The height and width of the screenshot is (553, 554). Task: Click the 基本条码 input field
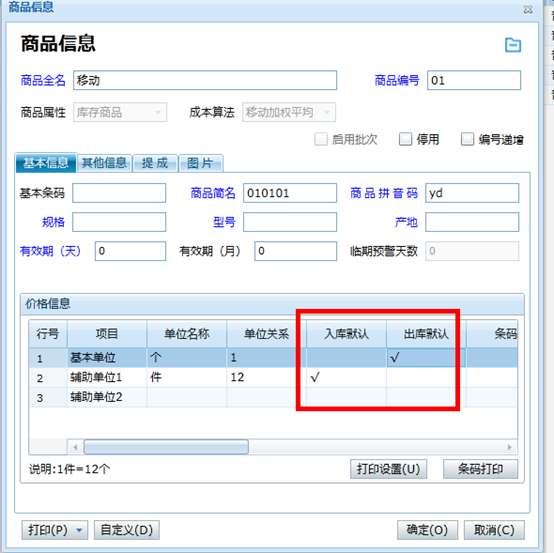119,193
